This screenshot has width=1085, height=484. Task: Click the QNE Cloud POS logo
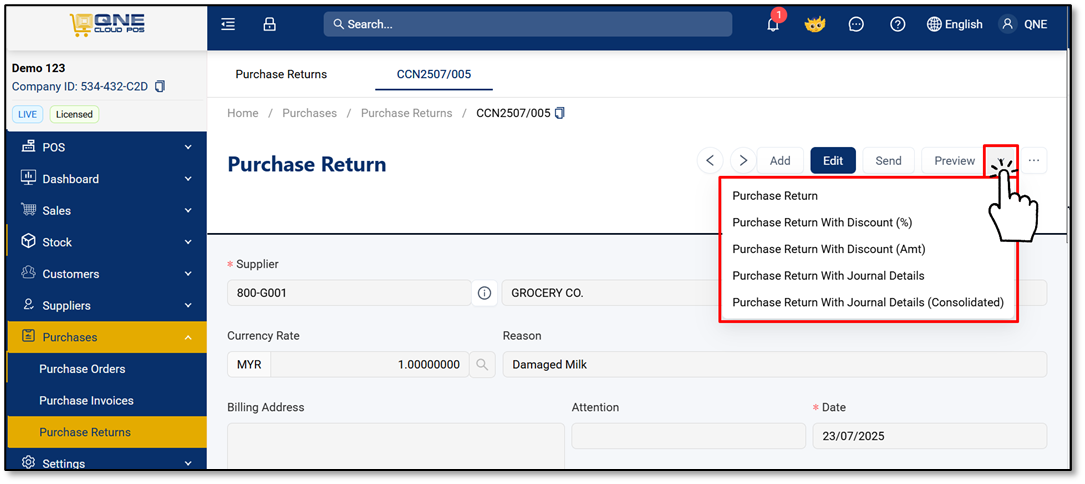click(x=107, y=25)
